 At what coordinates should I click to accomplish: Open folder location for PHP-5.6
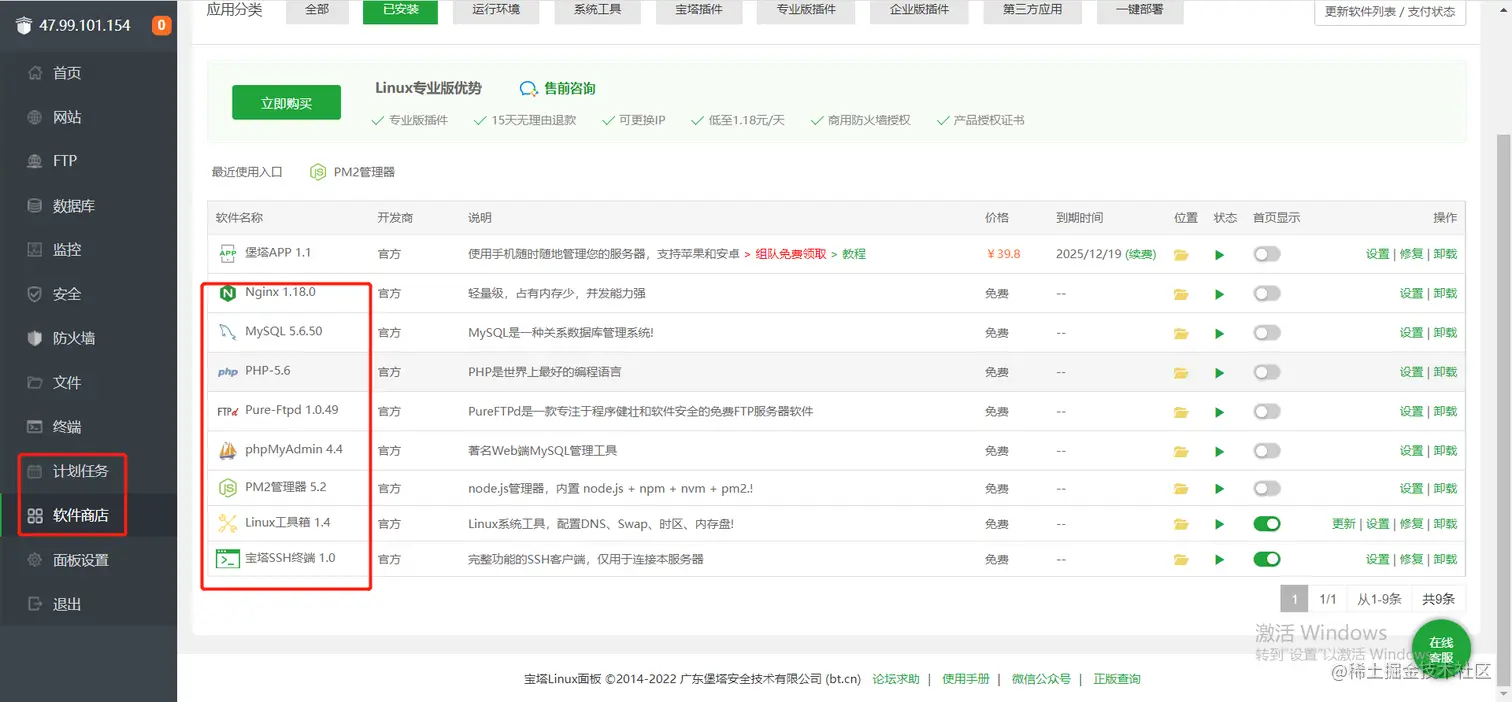[1181, 373]
